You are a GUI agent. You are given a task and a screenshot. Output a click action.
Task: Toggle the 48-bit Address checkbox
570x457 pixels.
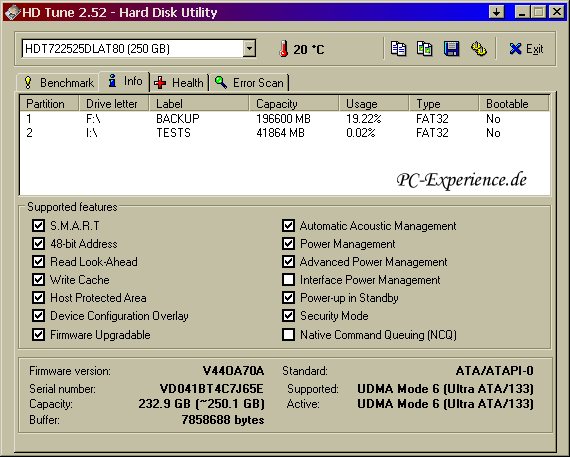pyautogui.click(x=38, y=243)
